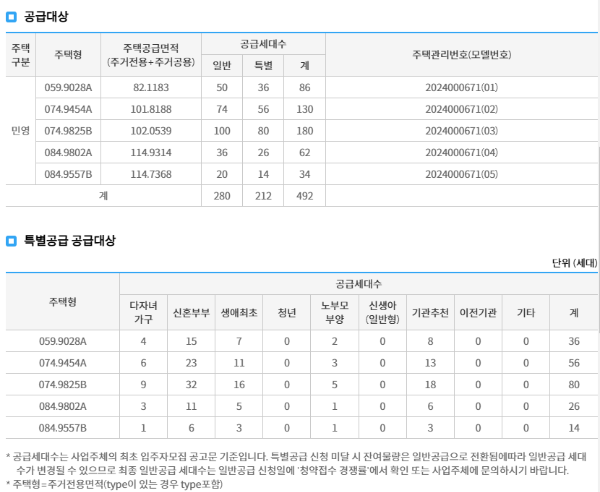Select 계 value 180 in 074.9825B row

(x=305, y=131)
